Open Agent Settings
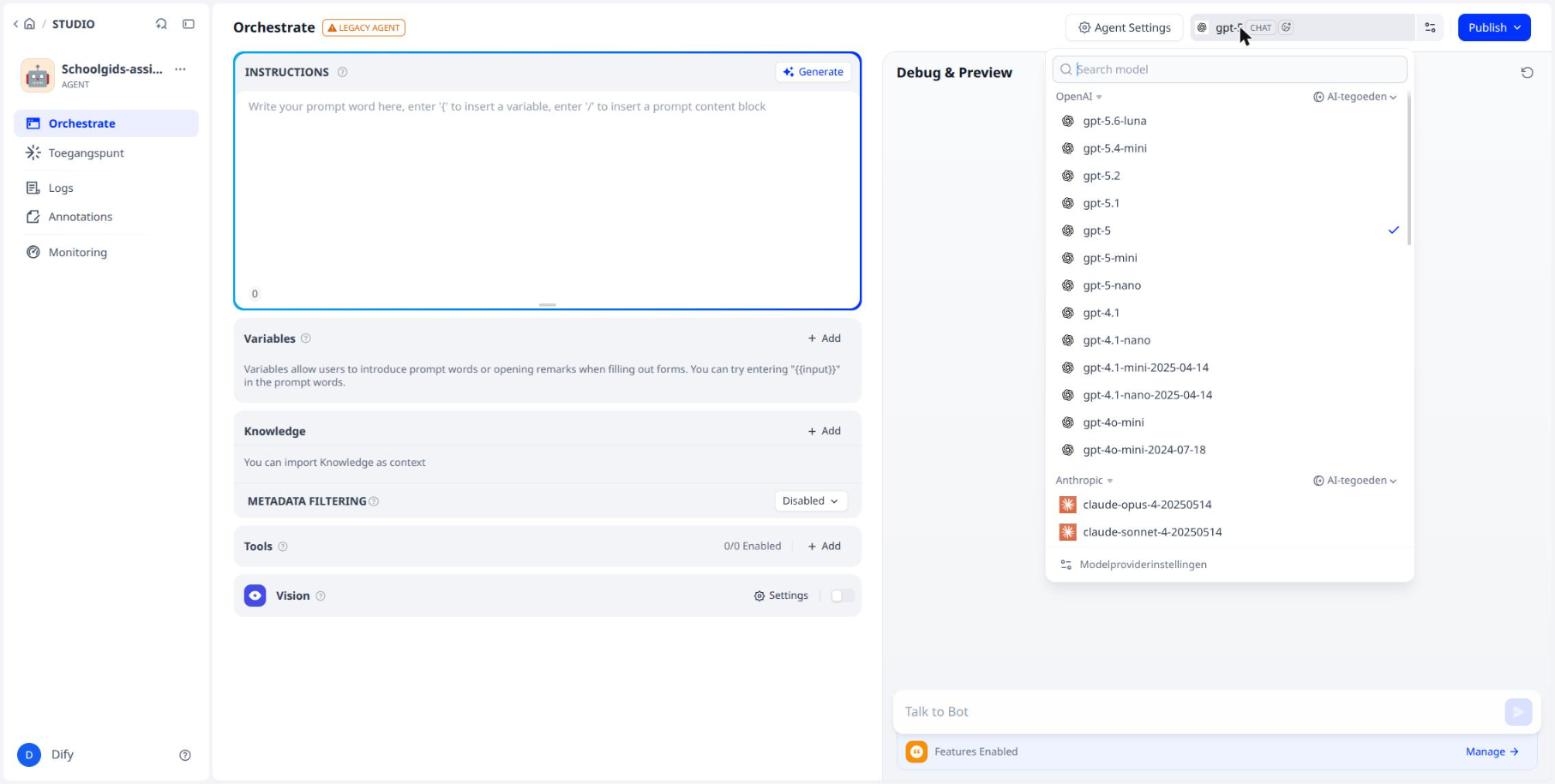Viewport: 1555px width, 784px height. coord(1124,28)
